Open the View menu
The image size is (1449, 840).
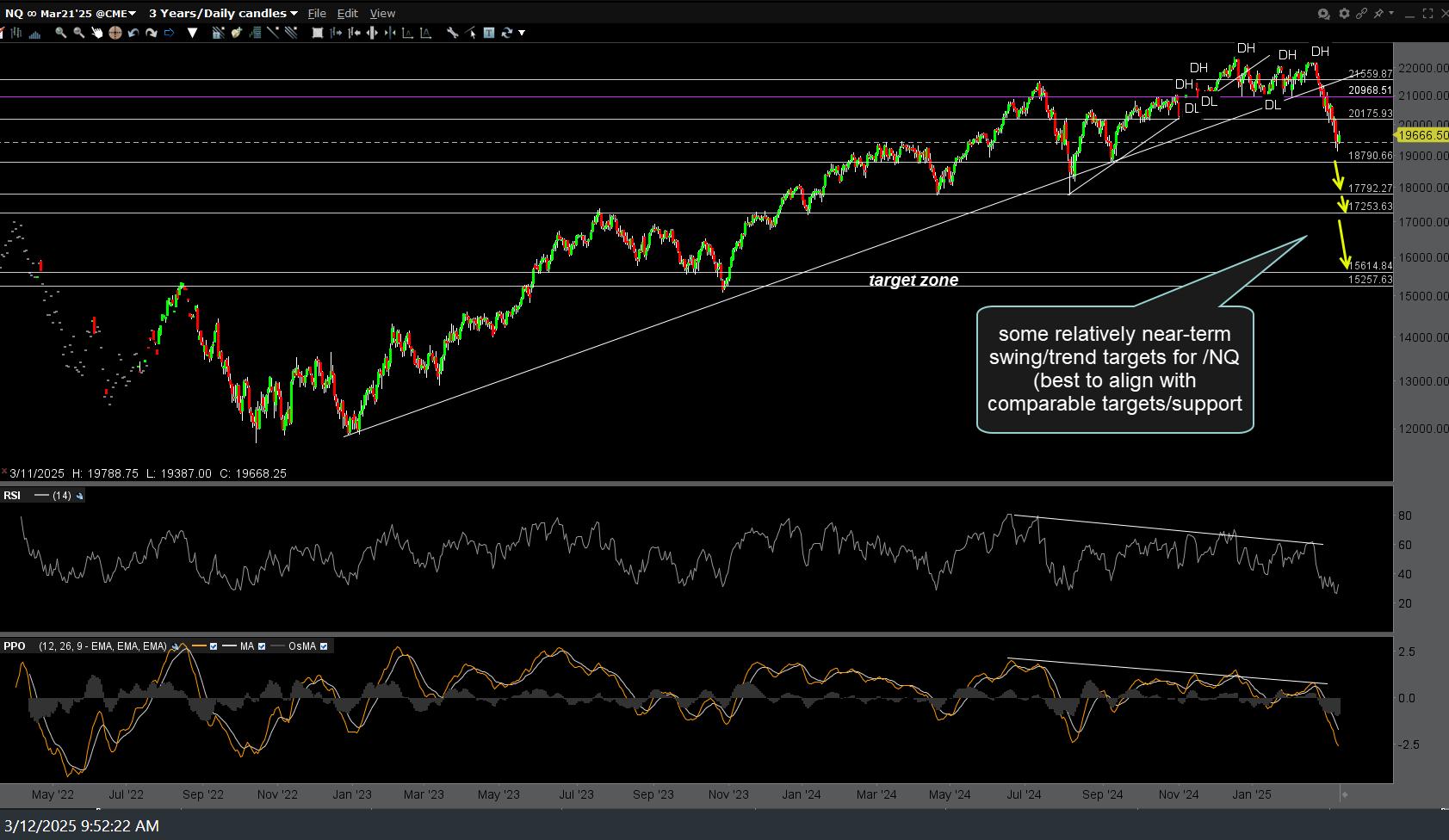[381, 13]
